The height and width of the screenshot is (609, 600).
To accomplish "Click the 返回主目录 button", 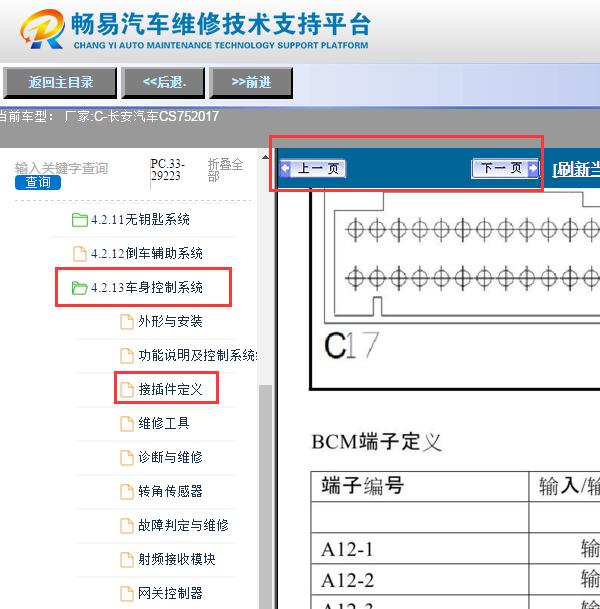I will point(60,82).
